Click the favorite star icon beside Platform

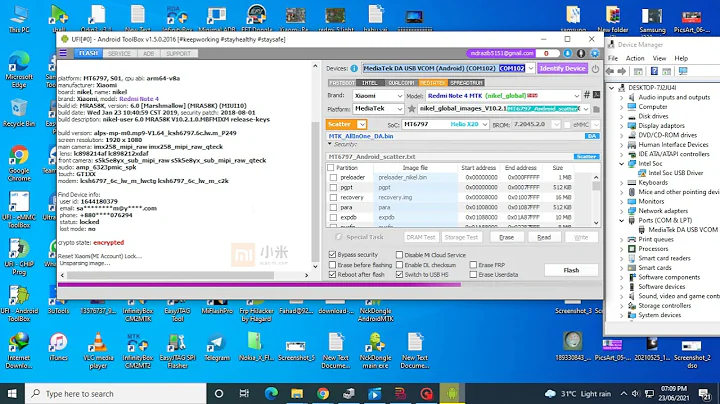pos(411,109)
